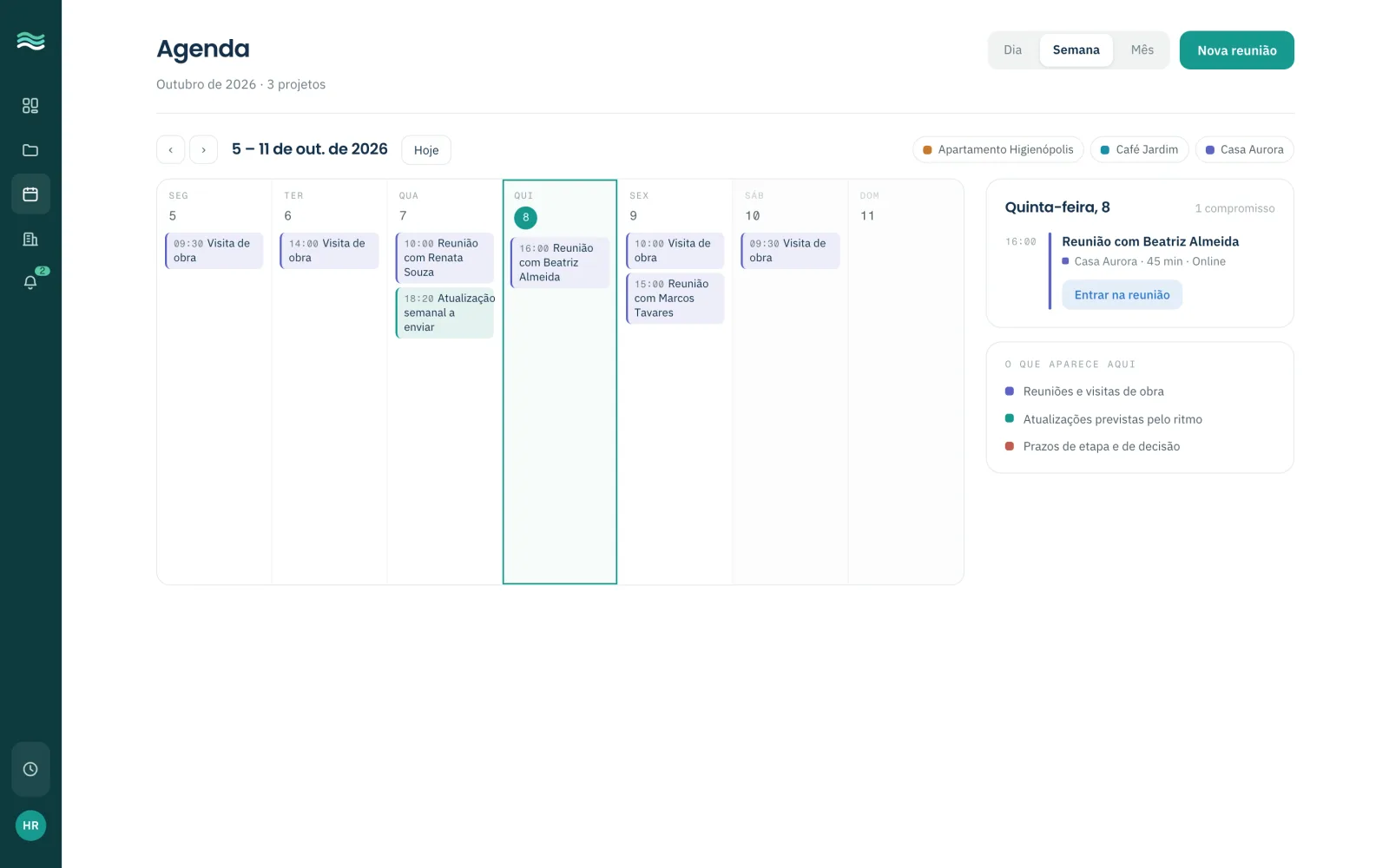Image resolution: width=1389 pixels, height=868 pixels.
Task: Open the building icon in the sidebar
Action: (x=30, y=239)
